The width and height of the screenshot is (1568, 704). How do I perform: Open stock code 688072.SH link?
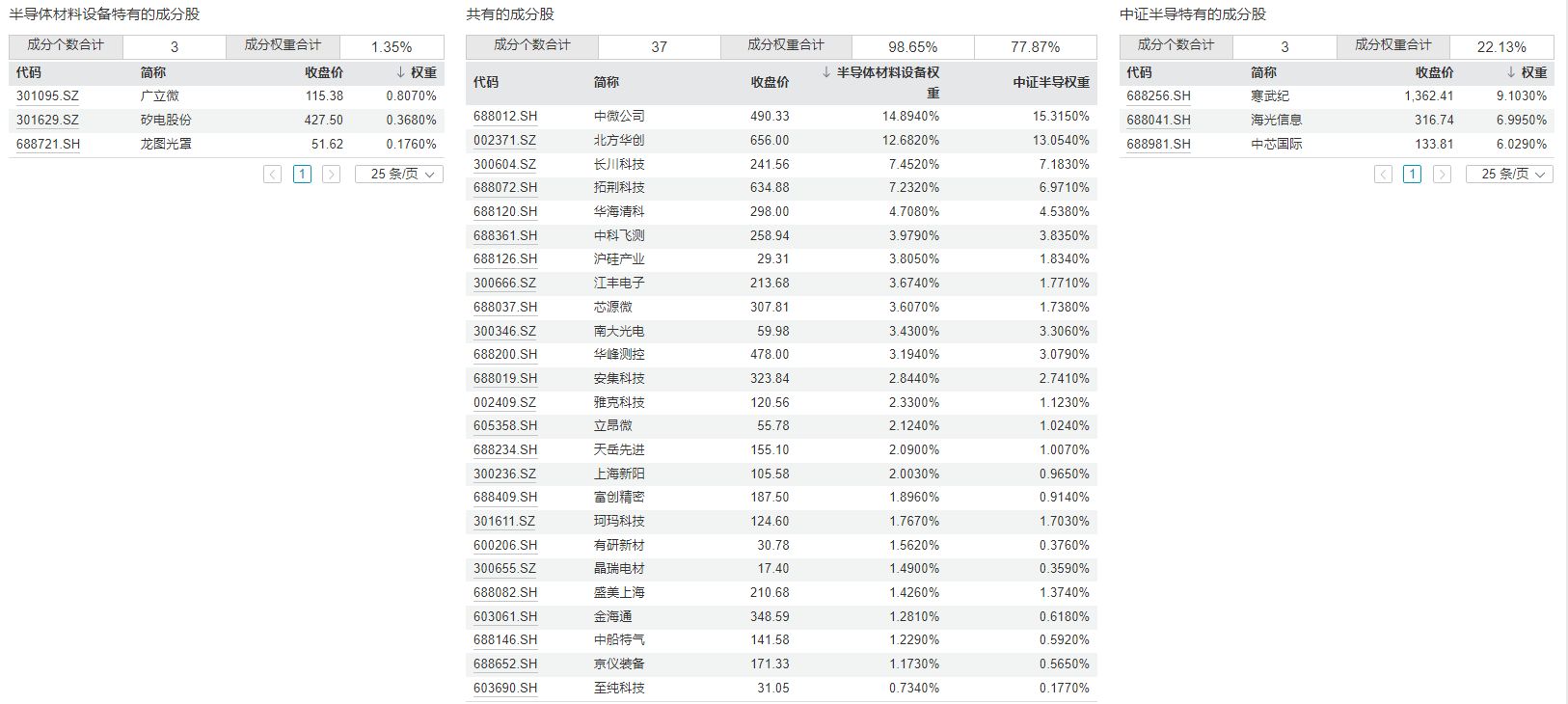(505, 188)
